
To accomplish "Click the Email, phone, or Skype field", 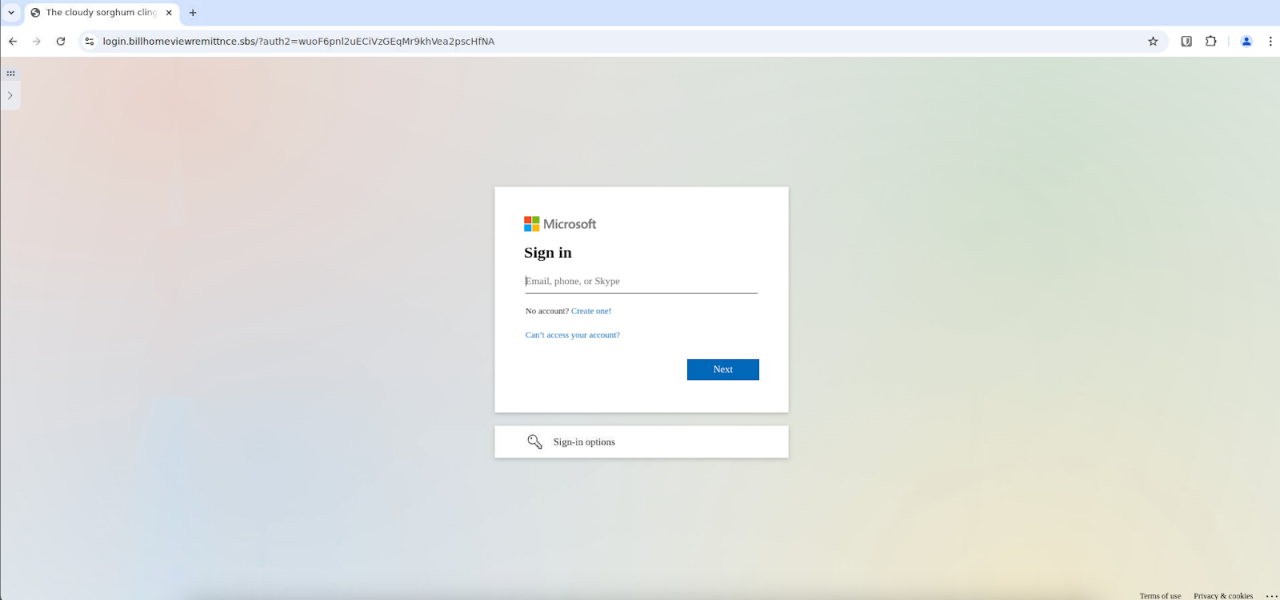I will click(641, 281).
